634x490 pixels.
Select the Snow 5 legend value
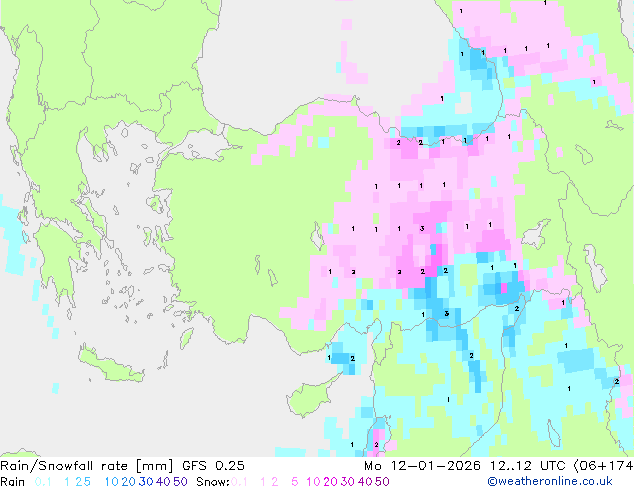point(295,482)
